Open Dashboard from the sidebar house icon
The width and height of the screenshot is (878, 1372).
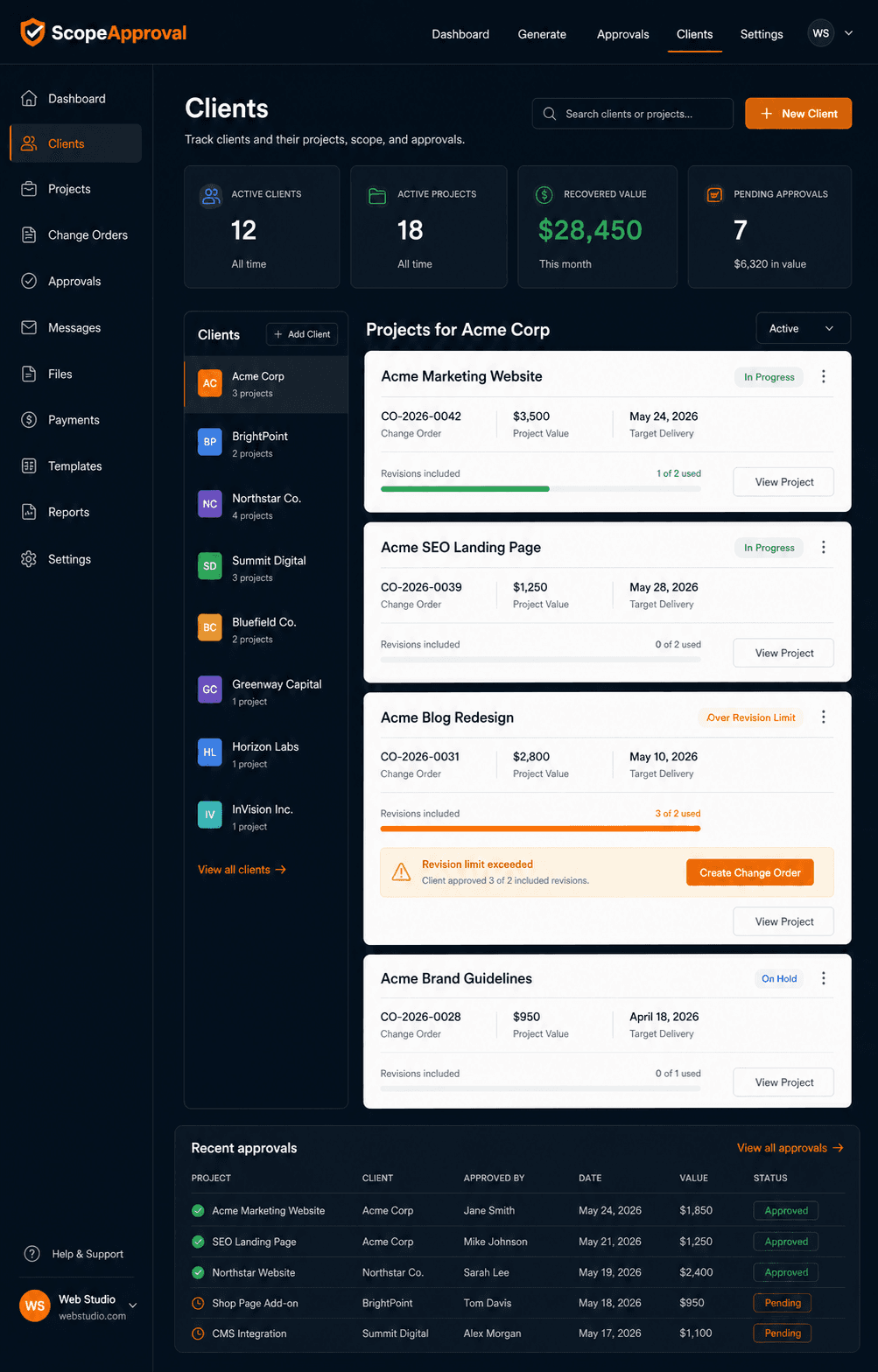[29, 98]
